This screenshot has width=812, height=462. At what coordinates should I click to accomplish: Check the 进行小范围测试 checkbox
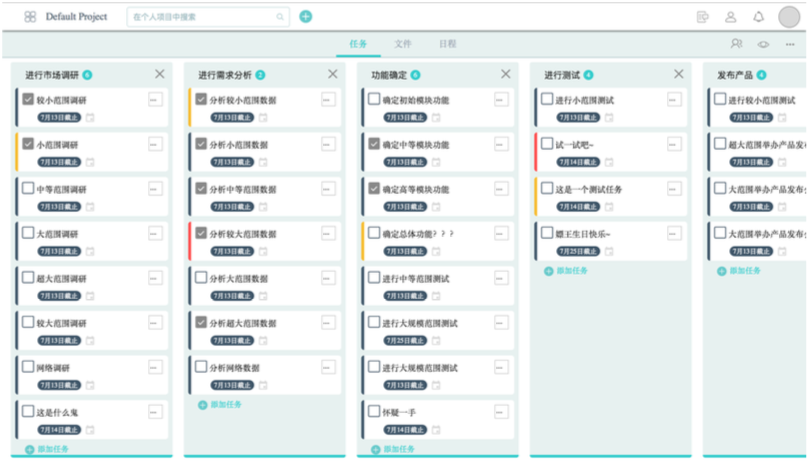click(547, 99)
